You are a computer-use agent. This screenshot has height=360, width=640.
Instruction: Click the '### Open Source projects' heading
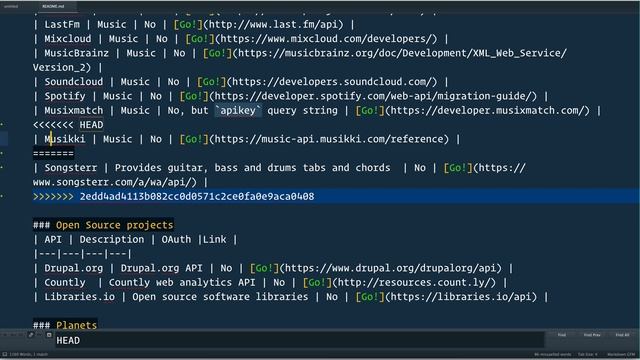tap(103, 225)
